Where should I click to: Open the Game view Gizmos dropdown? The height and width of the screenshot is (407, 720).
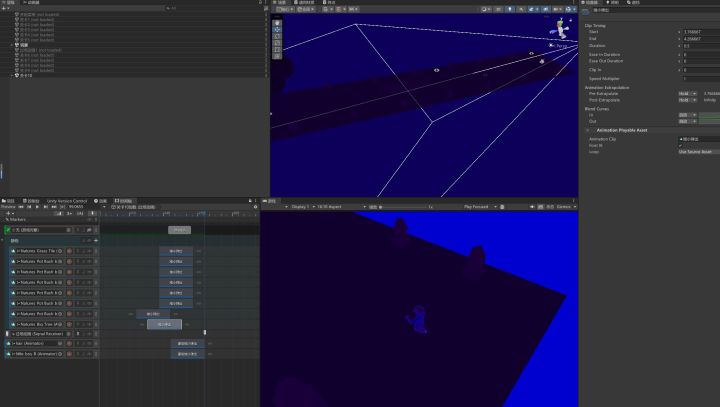(x=566, y=207)
